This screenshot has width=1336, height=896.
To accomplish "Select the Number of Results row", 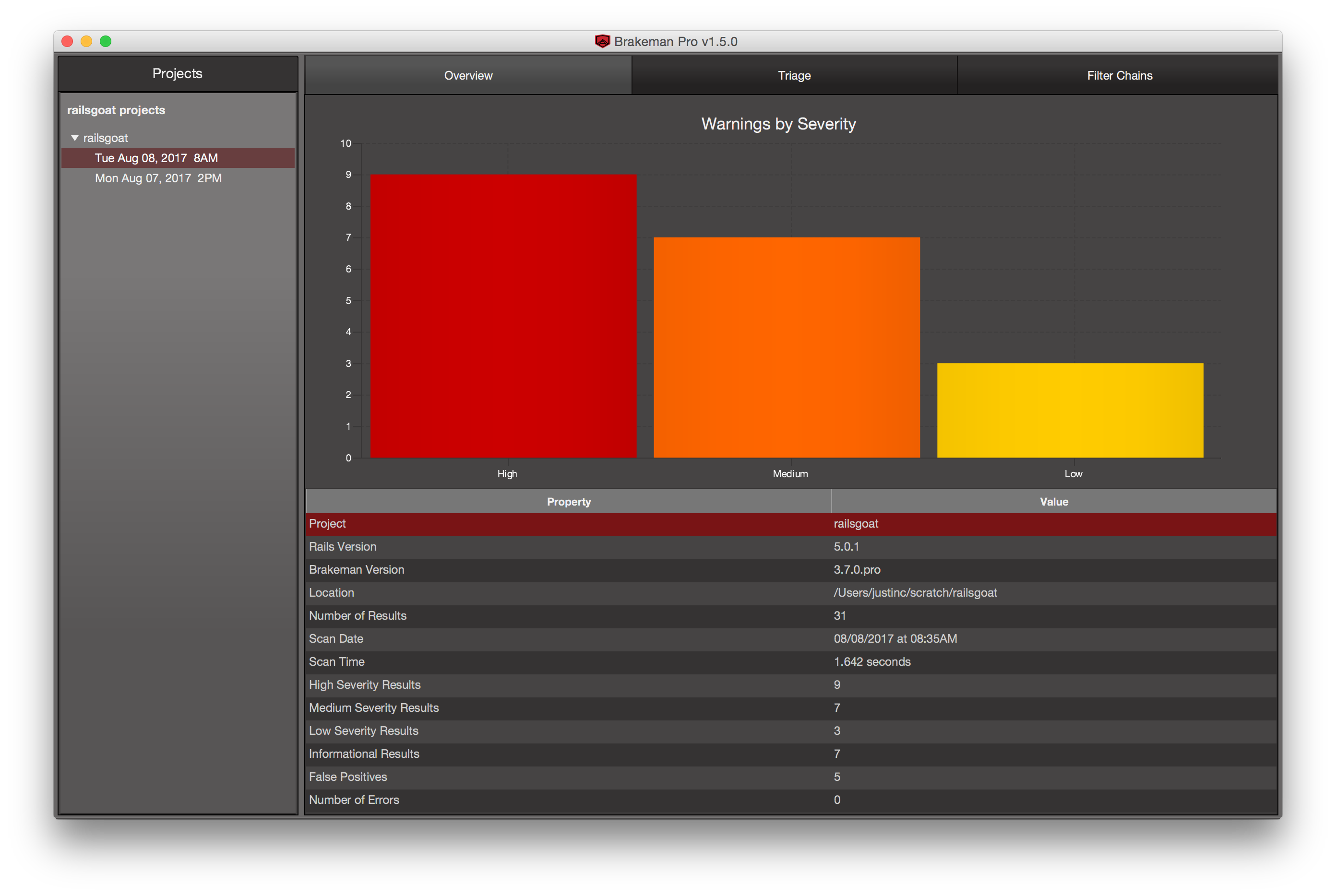I will pos(791,616).
